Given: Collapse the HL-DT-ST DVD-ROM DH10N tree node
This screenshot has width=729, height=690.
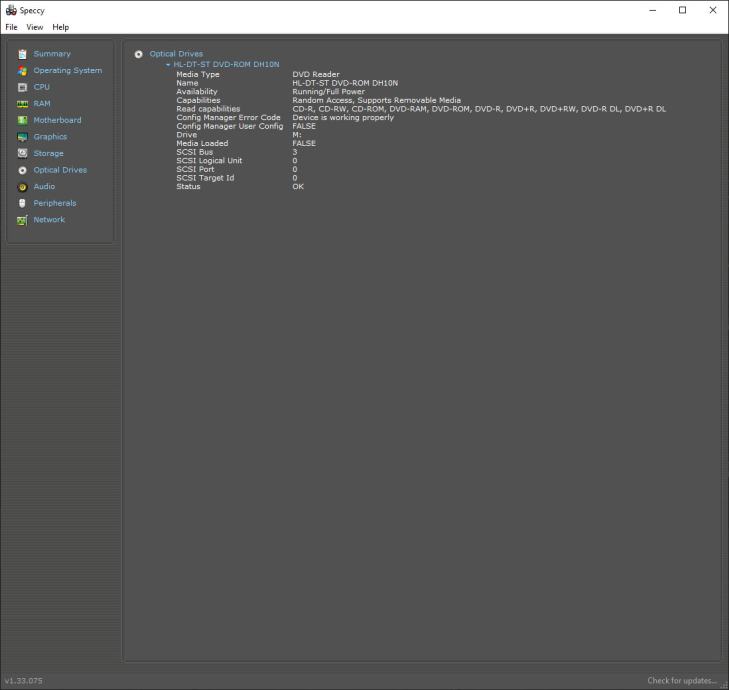Looking at the screenshot, I should pos(168,64).
